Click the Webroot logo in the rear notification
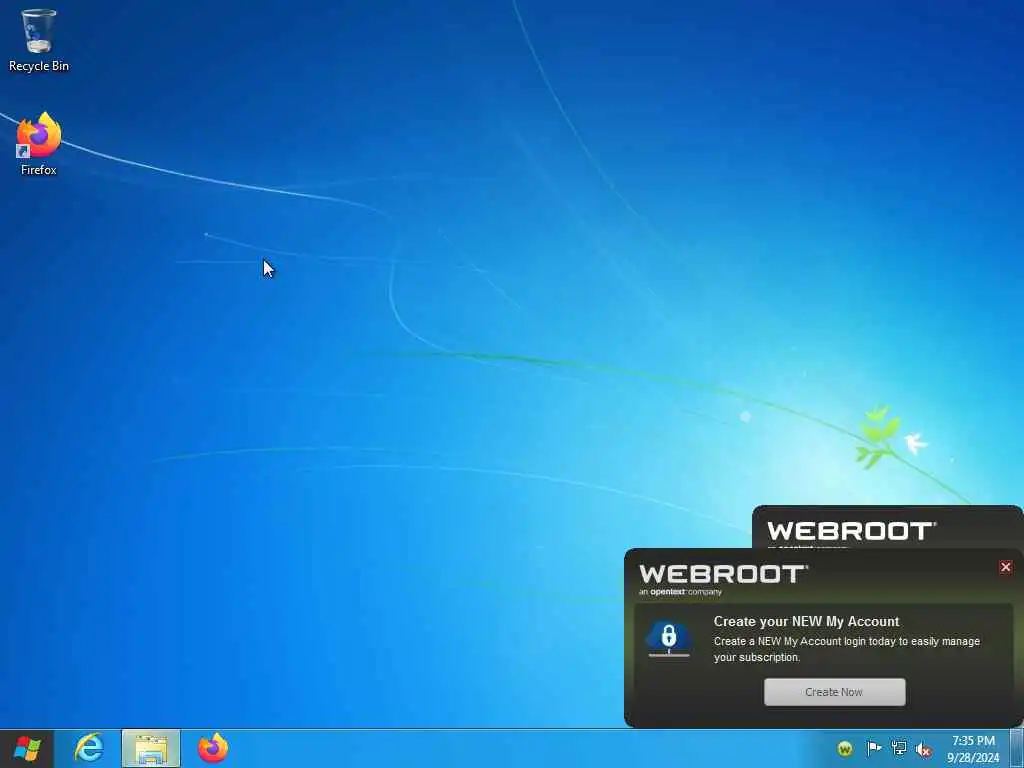Screen dimensions: 1024x768 click(851, 531)
